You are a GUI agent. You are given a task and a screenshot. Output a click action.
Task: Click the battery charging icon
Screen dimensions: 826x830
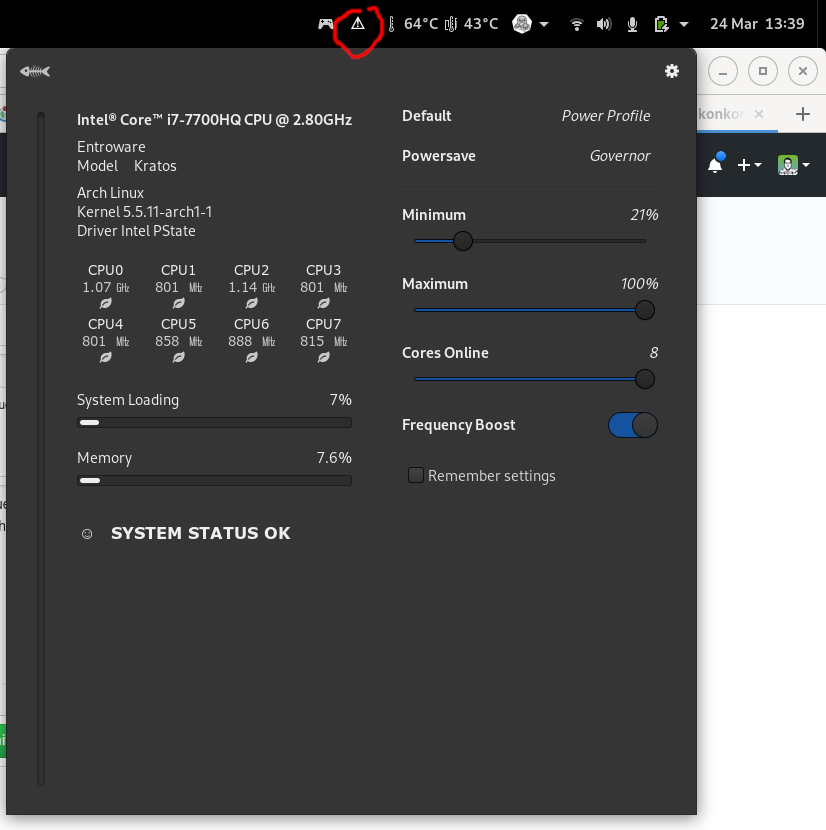(x=661, y=24)
